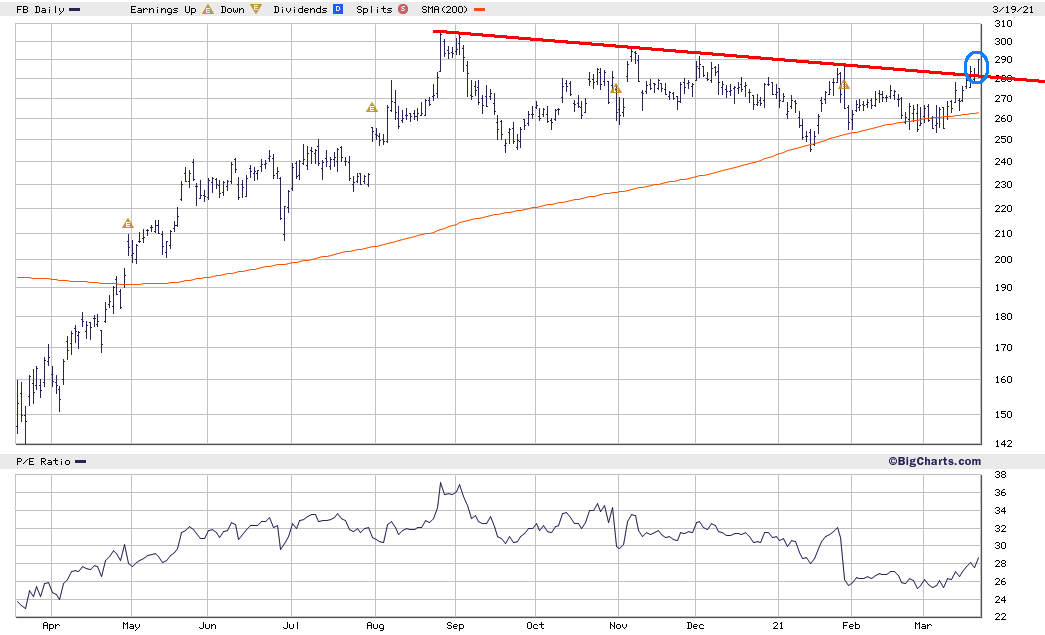Select the orange SMA(200) legend color dash
The height and width of the screenshot is (635, 1045).
point(479,10)
